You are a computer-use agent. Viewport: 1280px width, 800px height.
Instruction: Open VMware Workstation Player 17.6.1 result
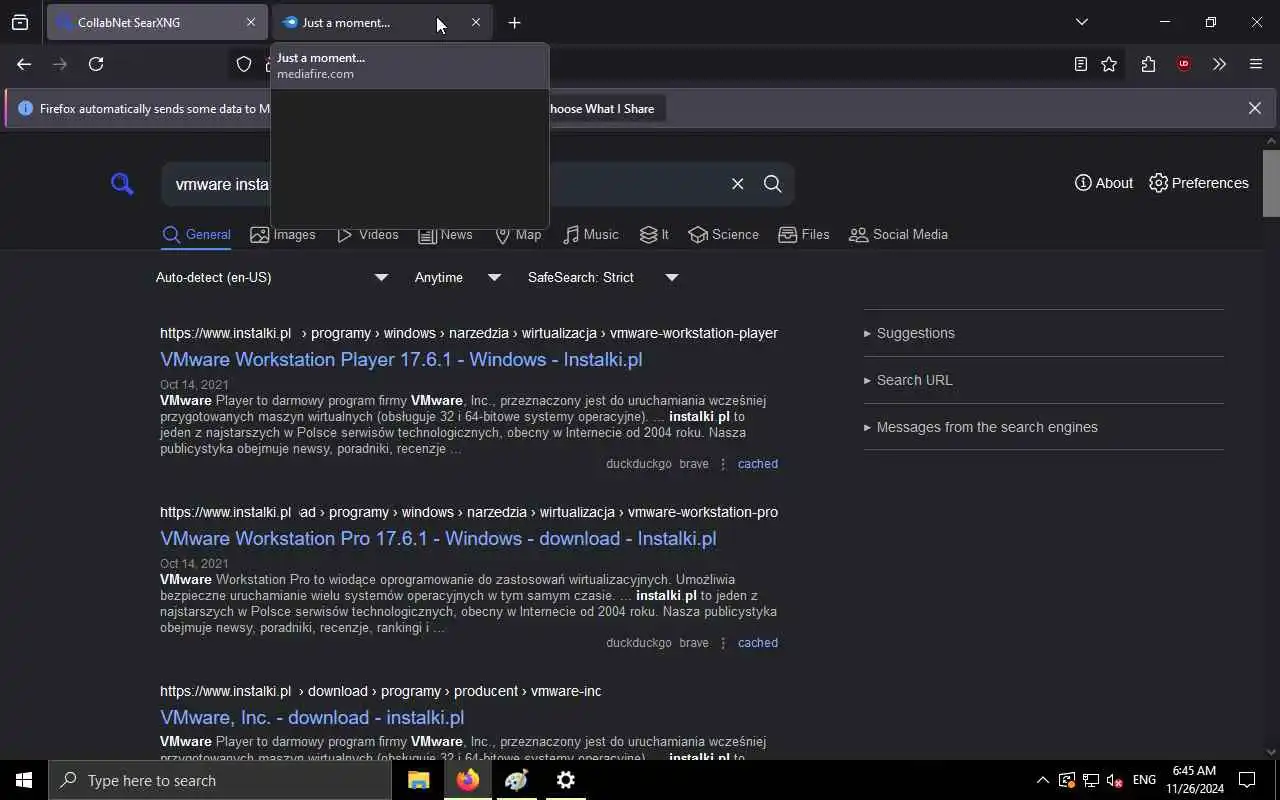click(401, 359)
